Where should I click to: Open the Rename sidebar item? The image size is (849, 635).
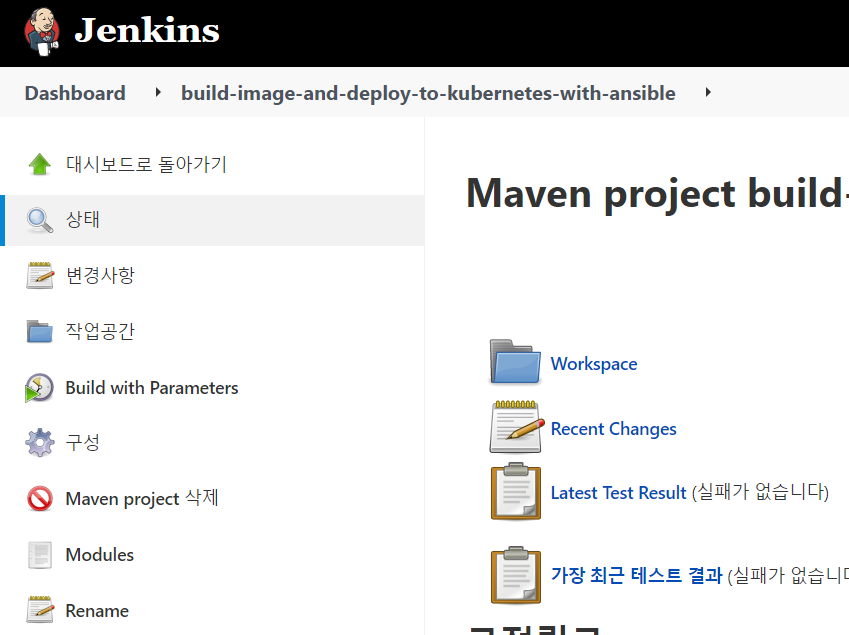[x=97, y=611]
